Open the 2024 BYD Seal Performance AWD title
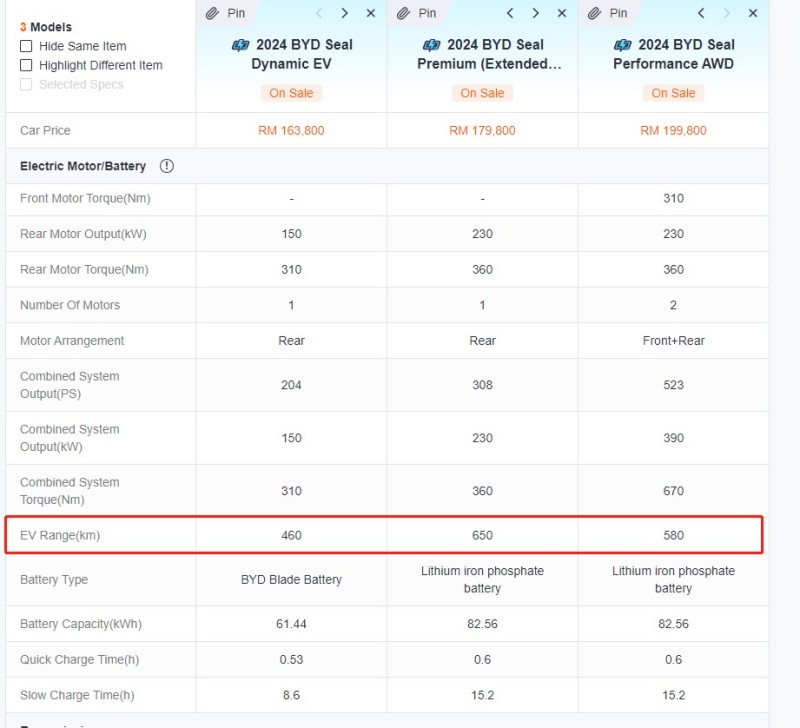The width and height of the screenshot is (800, 728). [673, 54]
